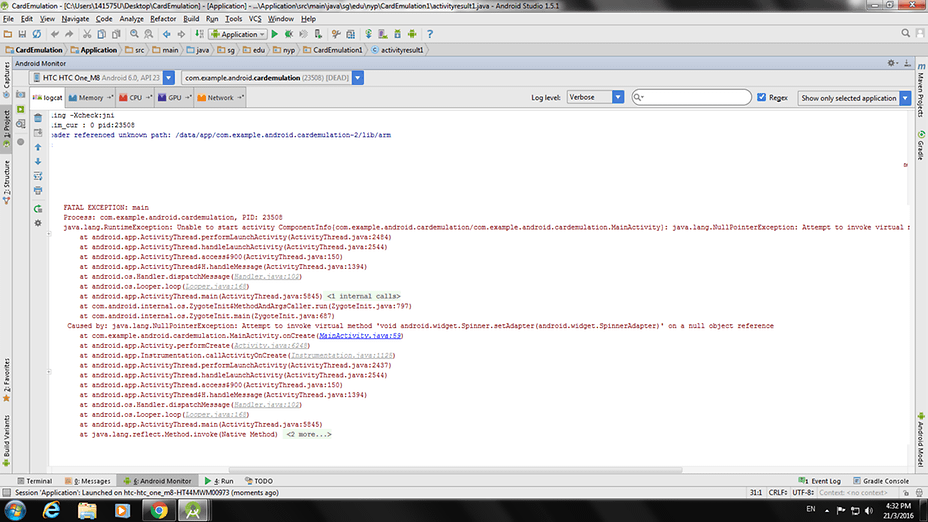Open the logcat search field options
Viewport: 928px width, 522px height.
(x=638, y=97)
